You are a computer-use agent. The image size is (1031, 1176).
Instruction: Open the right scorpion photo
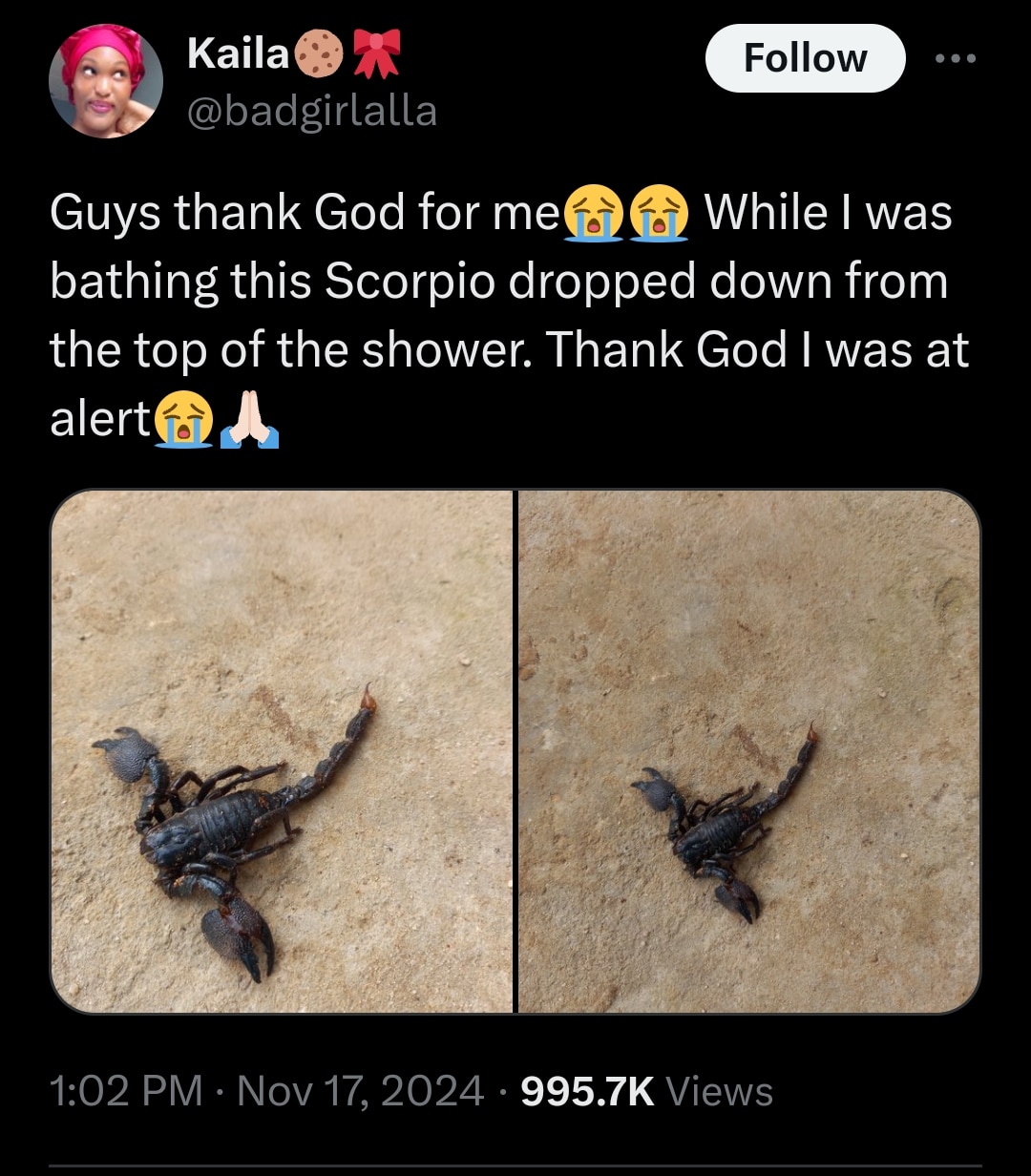pyautogui.click(x=748, y=751)
